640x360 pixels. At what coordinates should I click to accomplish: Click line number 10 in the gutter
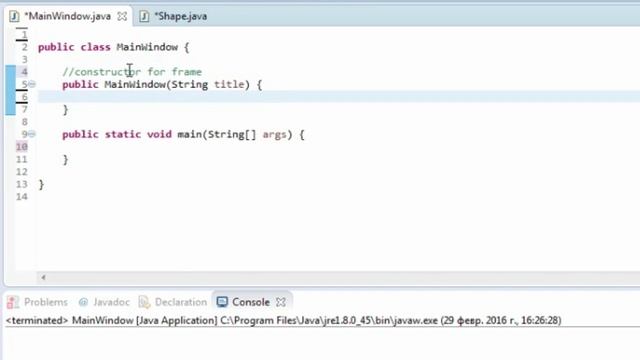[22, 147]
